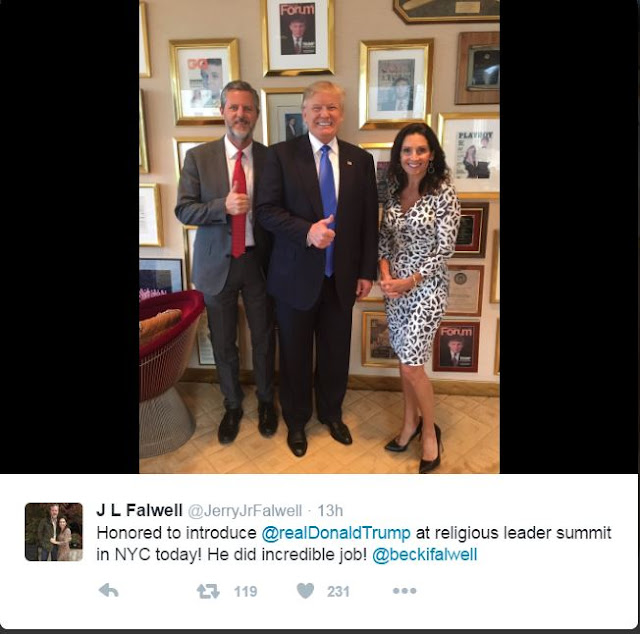This screenshot has width=640, height=634.
Task: Open the @realDonaldTrump mention
Action: click(336, 533)
